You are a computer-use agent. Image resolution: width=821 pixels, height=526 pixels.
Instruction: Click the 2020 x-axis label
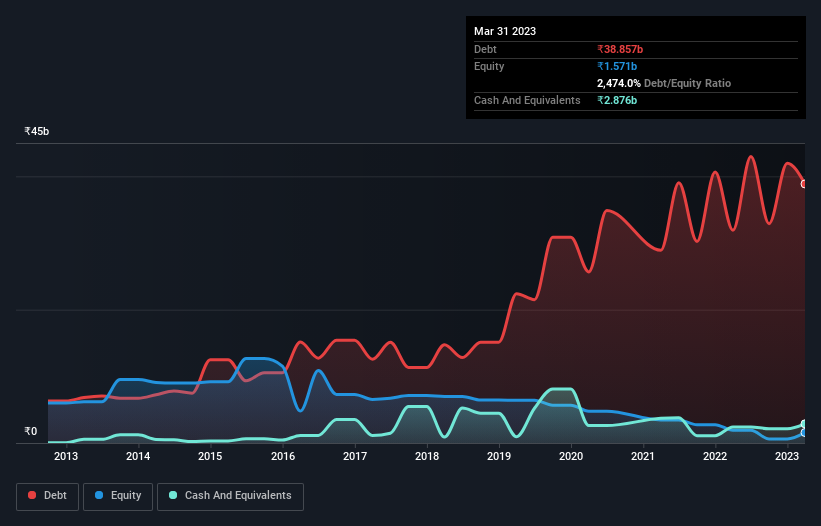click(571, 456)
